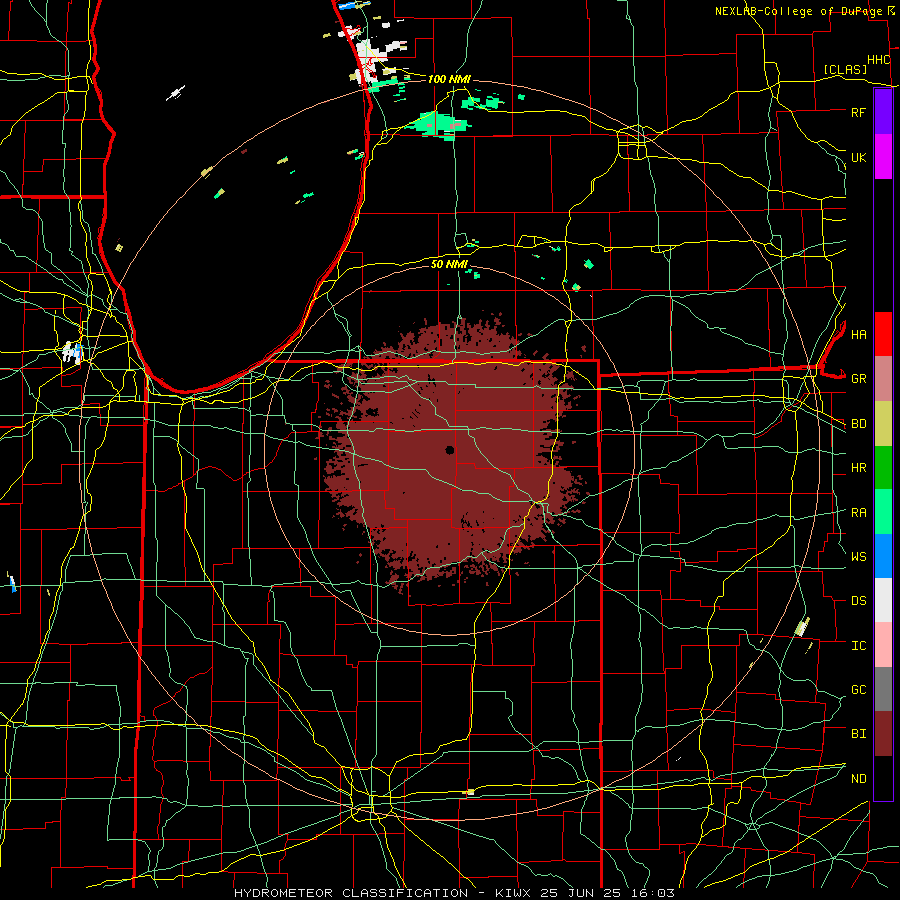
Task: Click the BD legend label
Action: coord(858,424)
